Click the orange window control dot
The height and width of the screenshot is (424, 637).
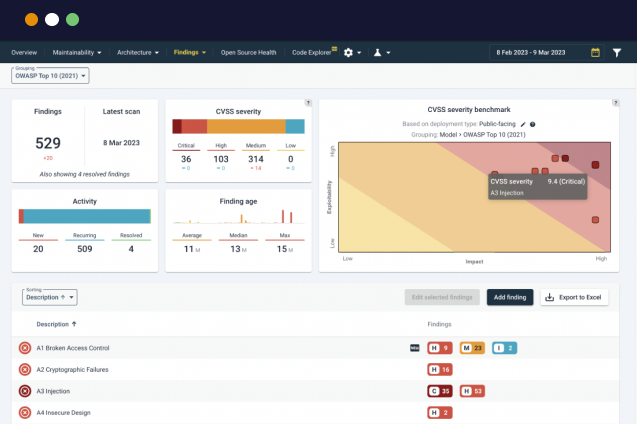tap(31, 19)
